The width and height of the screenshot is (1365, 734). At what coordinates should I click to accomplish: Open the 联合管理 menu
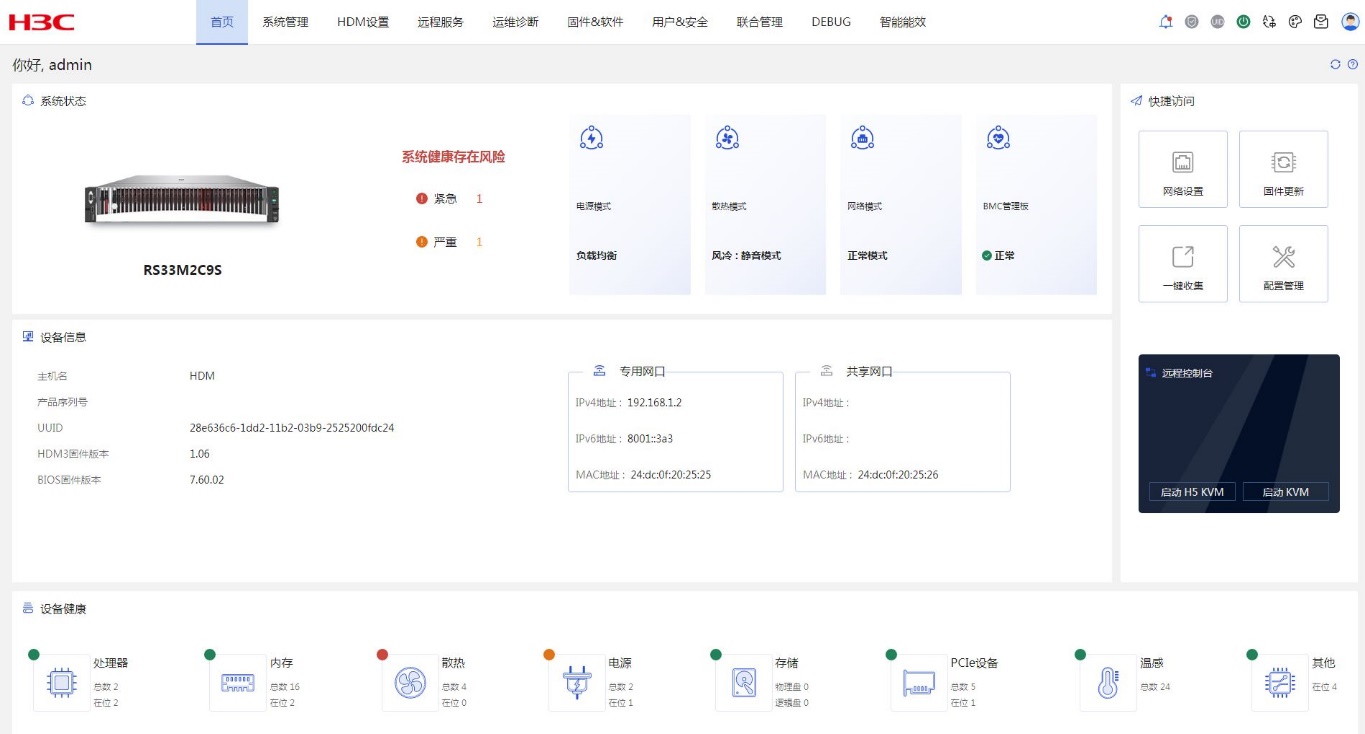[x=760, y=22]
